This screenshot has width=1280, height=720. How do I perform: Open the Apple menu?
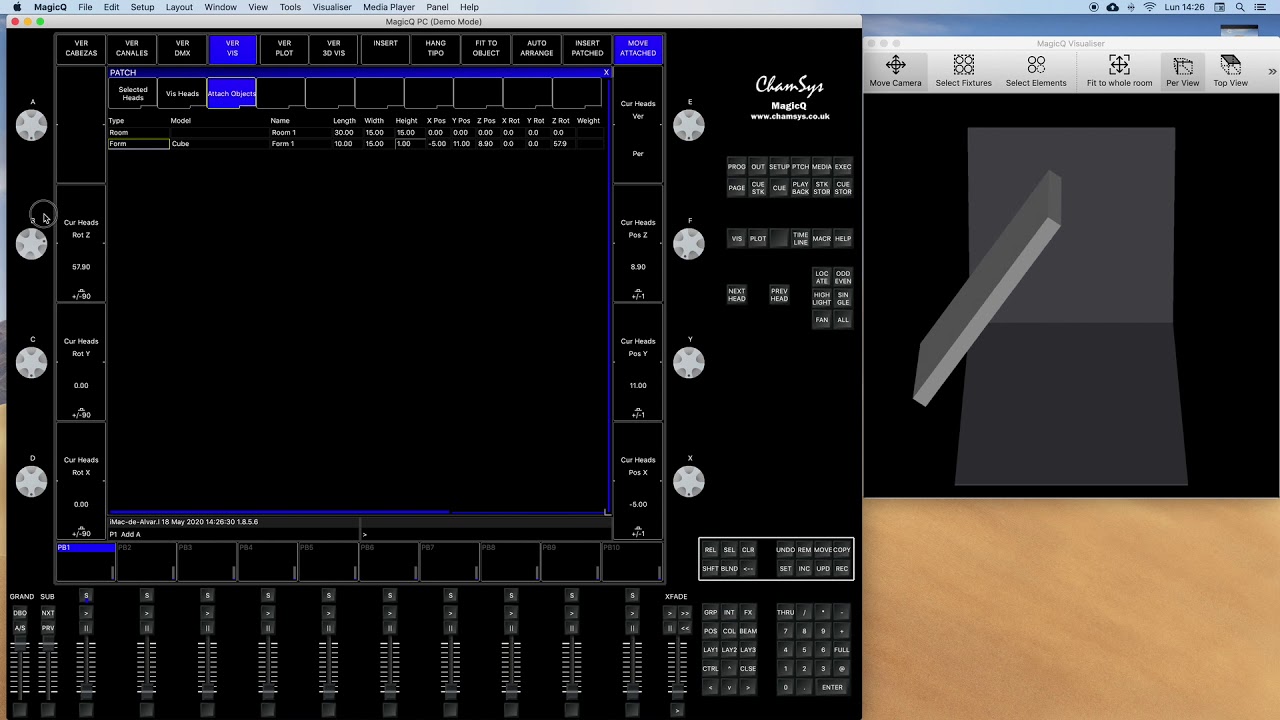click(16, 7)
